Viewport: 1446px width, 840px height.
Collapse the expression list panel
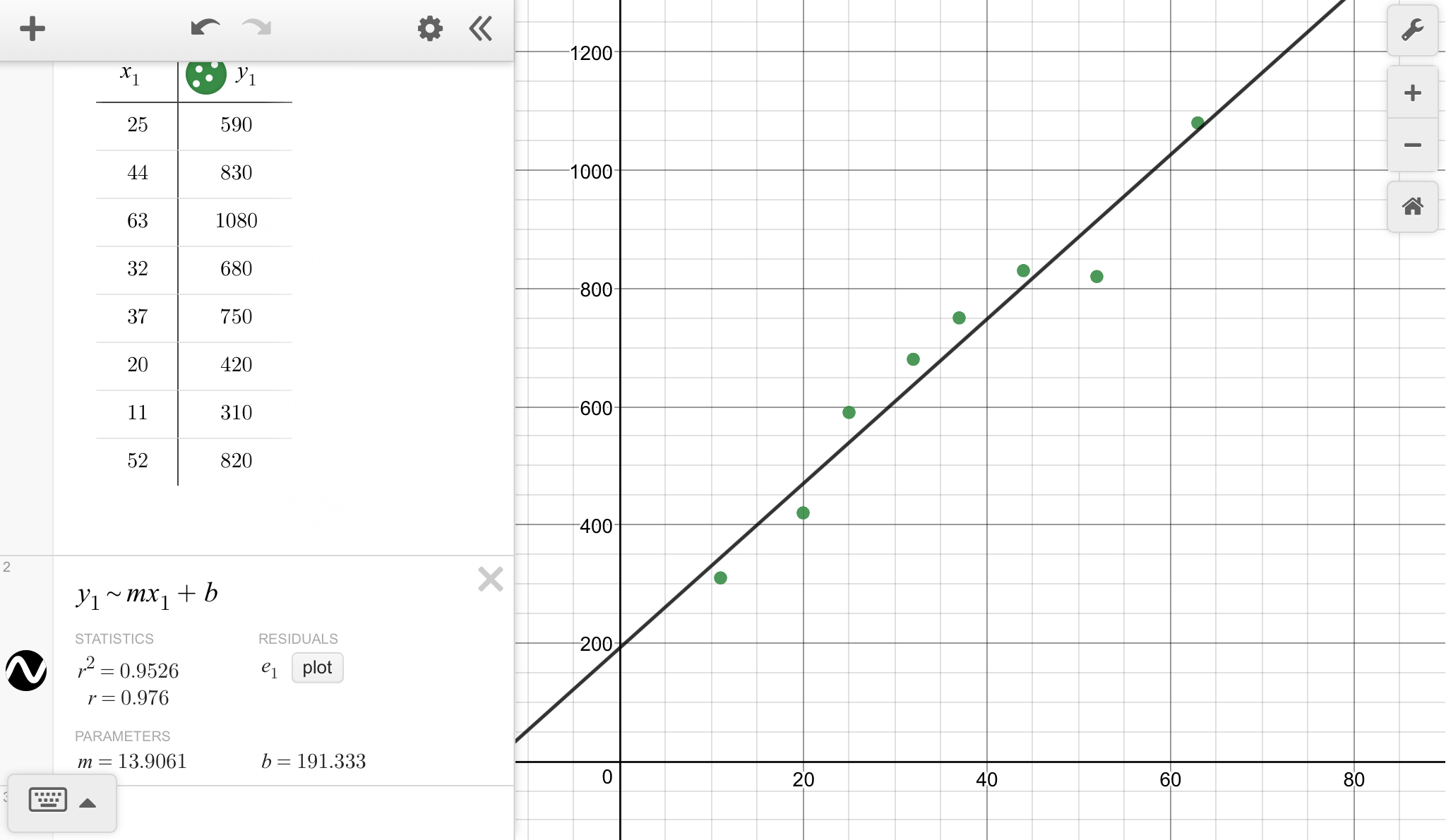tap(481, 29)
